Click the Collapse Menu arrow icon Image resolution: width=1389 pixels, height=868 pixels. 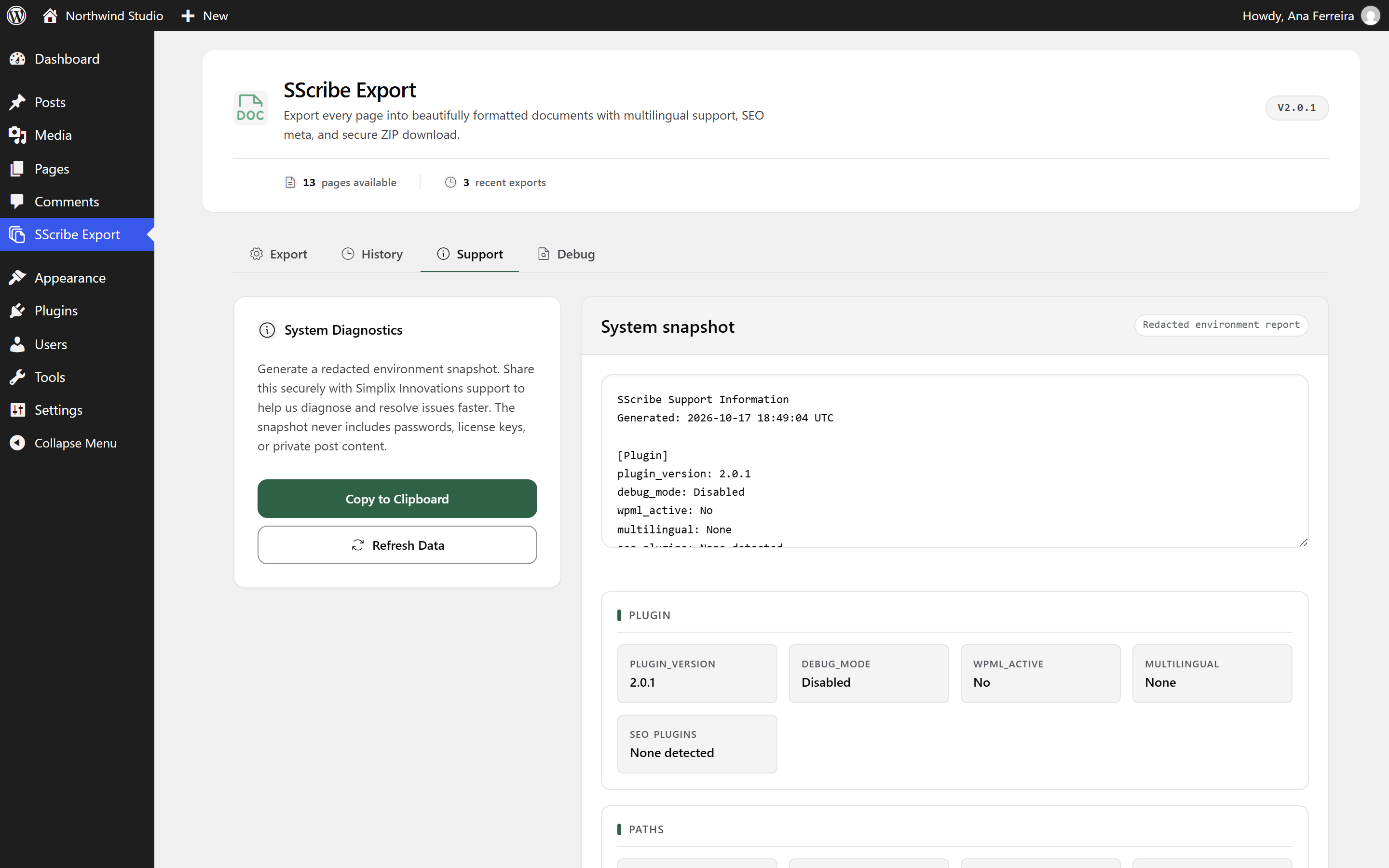click(x=17, y=443)
